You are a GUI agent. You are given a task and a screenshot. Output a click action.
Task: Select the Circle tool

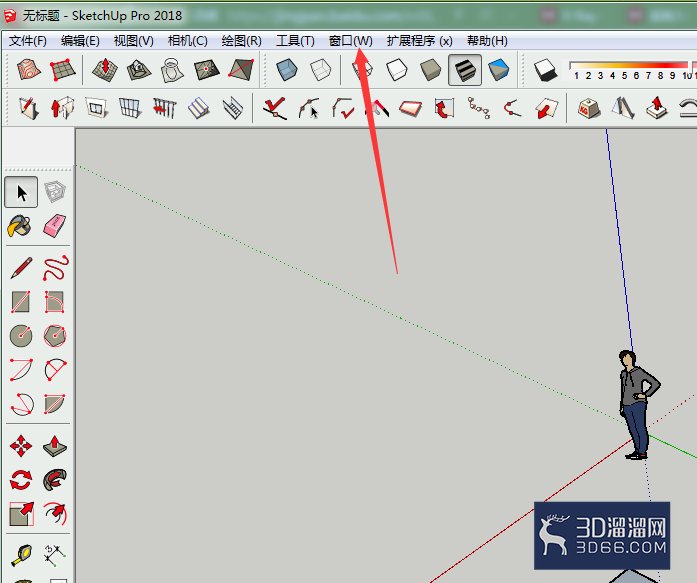pos(21,335)
